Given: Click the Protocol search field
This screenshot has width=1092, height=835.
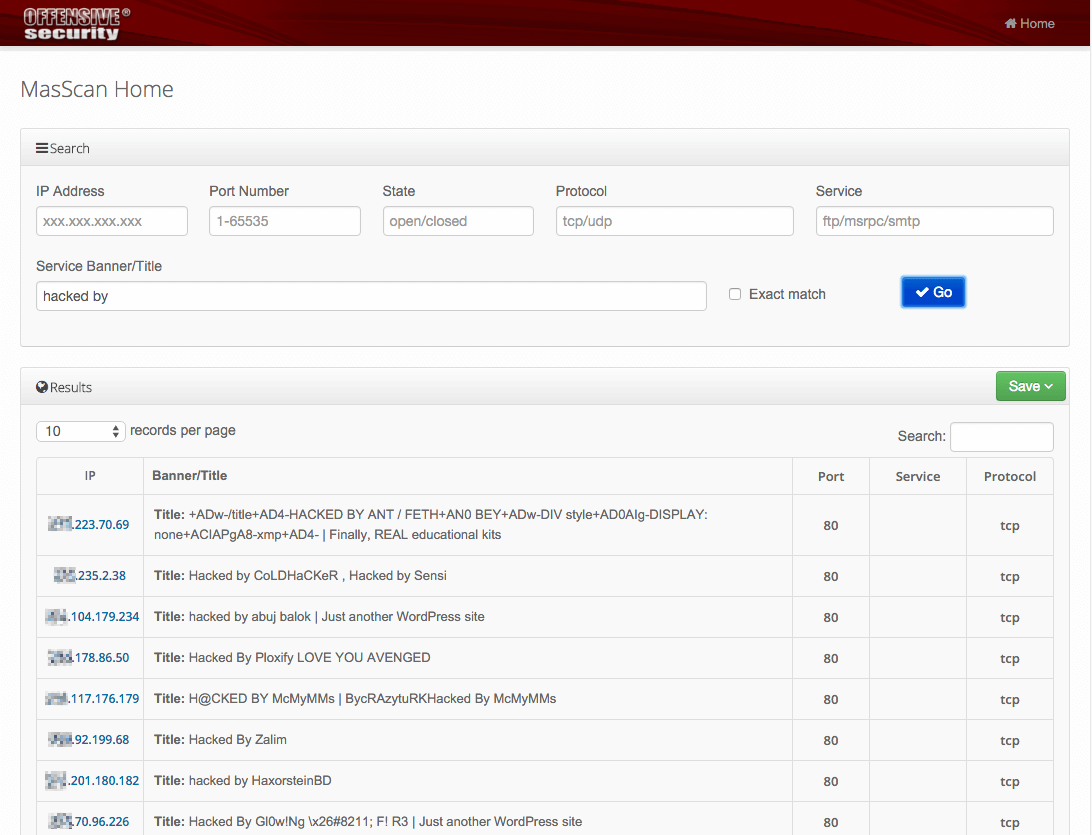Looking at the screenshot, I should [x=674, y=221].
